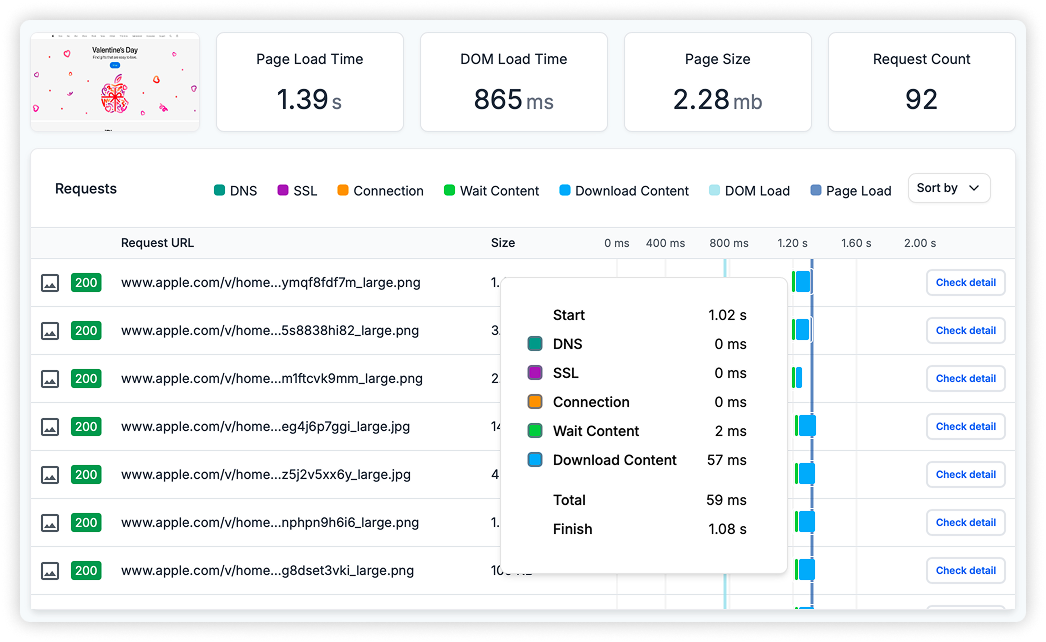Viewport: 1046px width, 642px height.
Task: Open Check detail for eg4j6p7ggi_large.jpg
Action: pos(965,427)
